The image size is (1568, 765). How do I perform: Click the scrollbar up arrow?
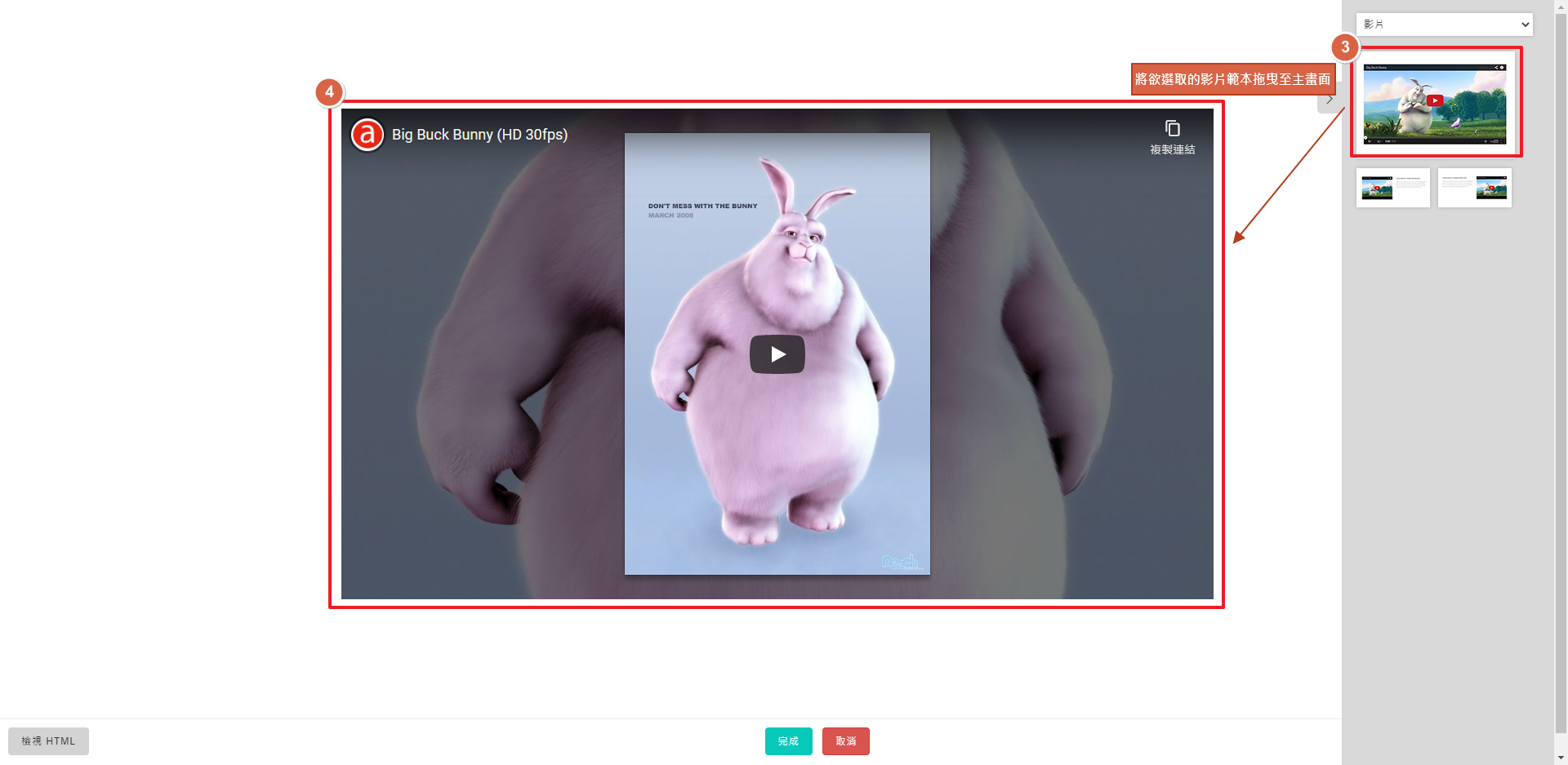[x=1561, y=6]
